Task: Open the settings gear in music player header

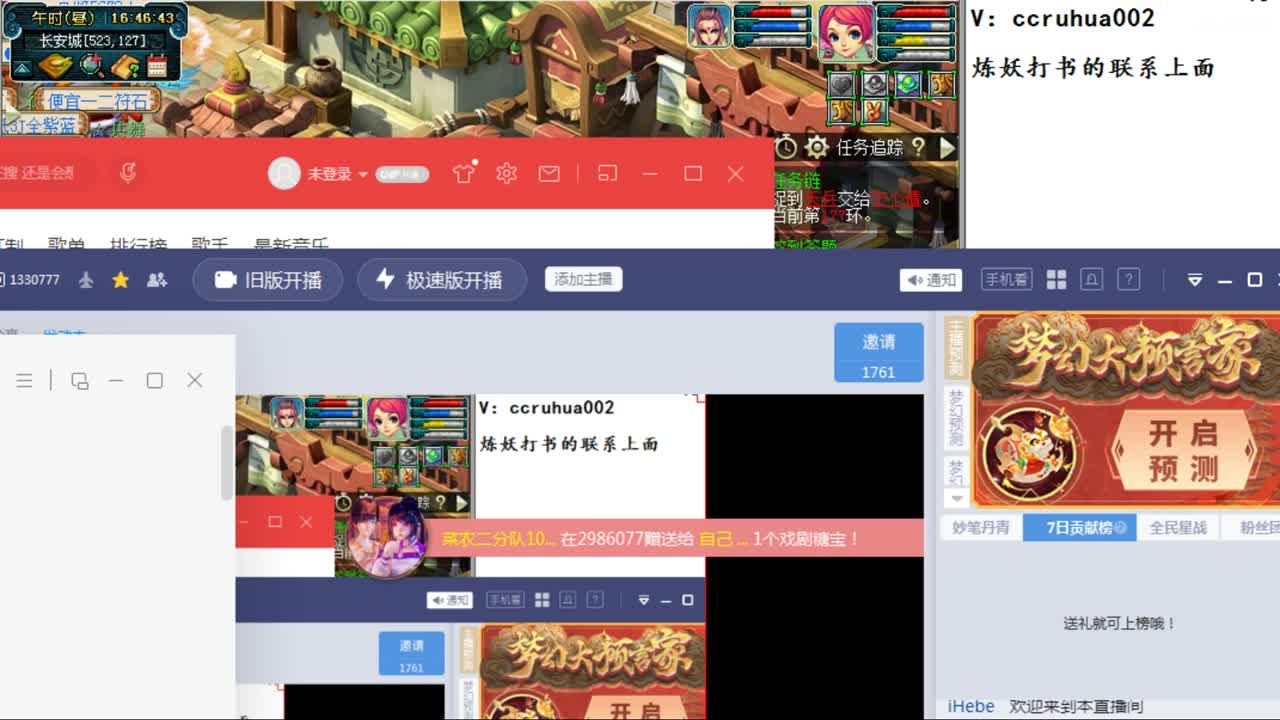Action: click(506, 173)
